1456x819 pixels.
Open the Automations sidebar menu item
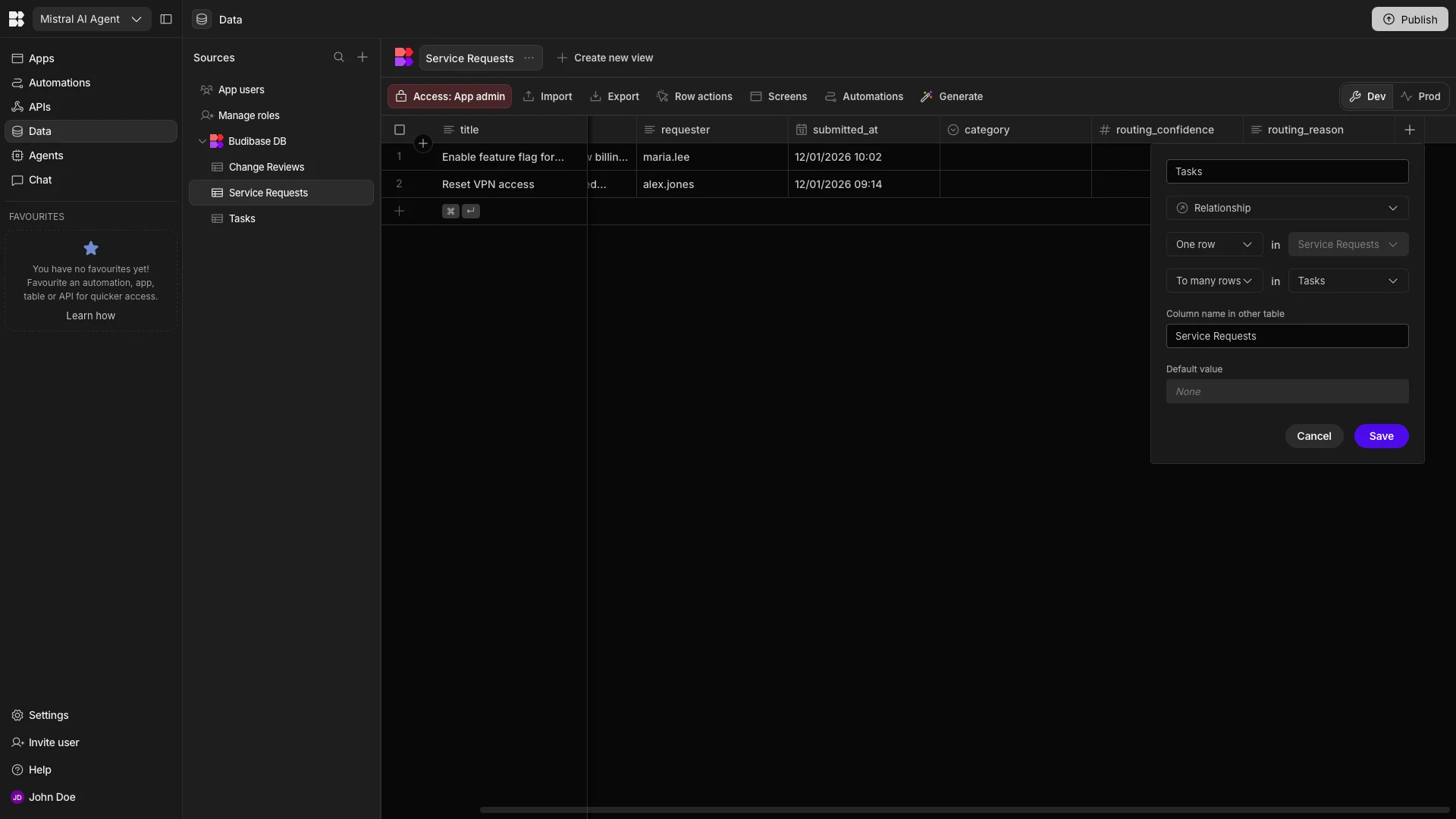point(59,83)
